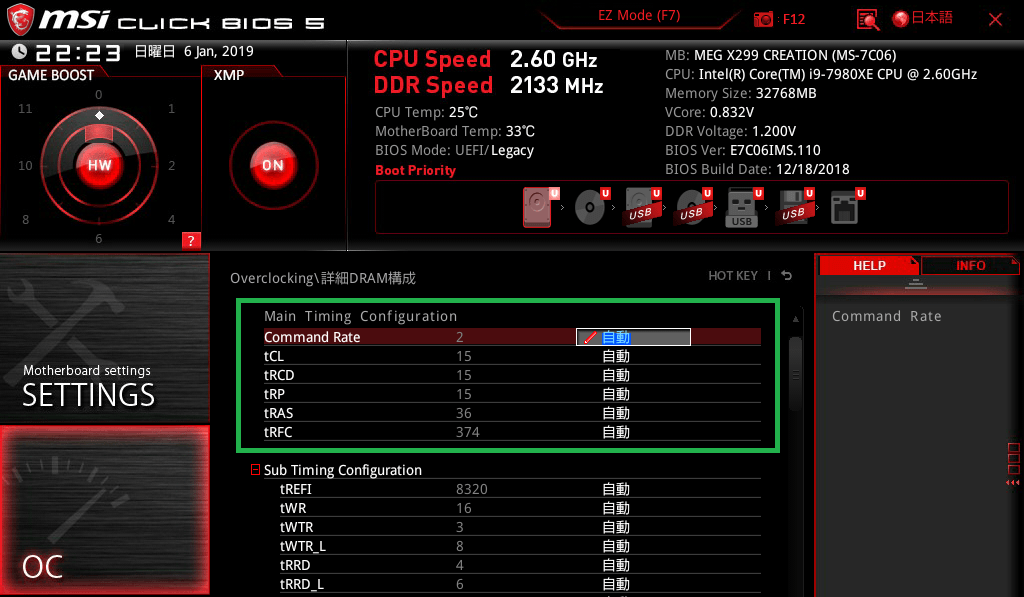Screen dimensions: 1024x597
Task: Toggle the GAME BOOST HW knob
Action: [x=99, y=165]
